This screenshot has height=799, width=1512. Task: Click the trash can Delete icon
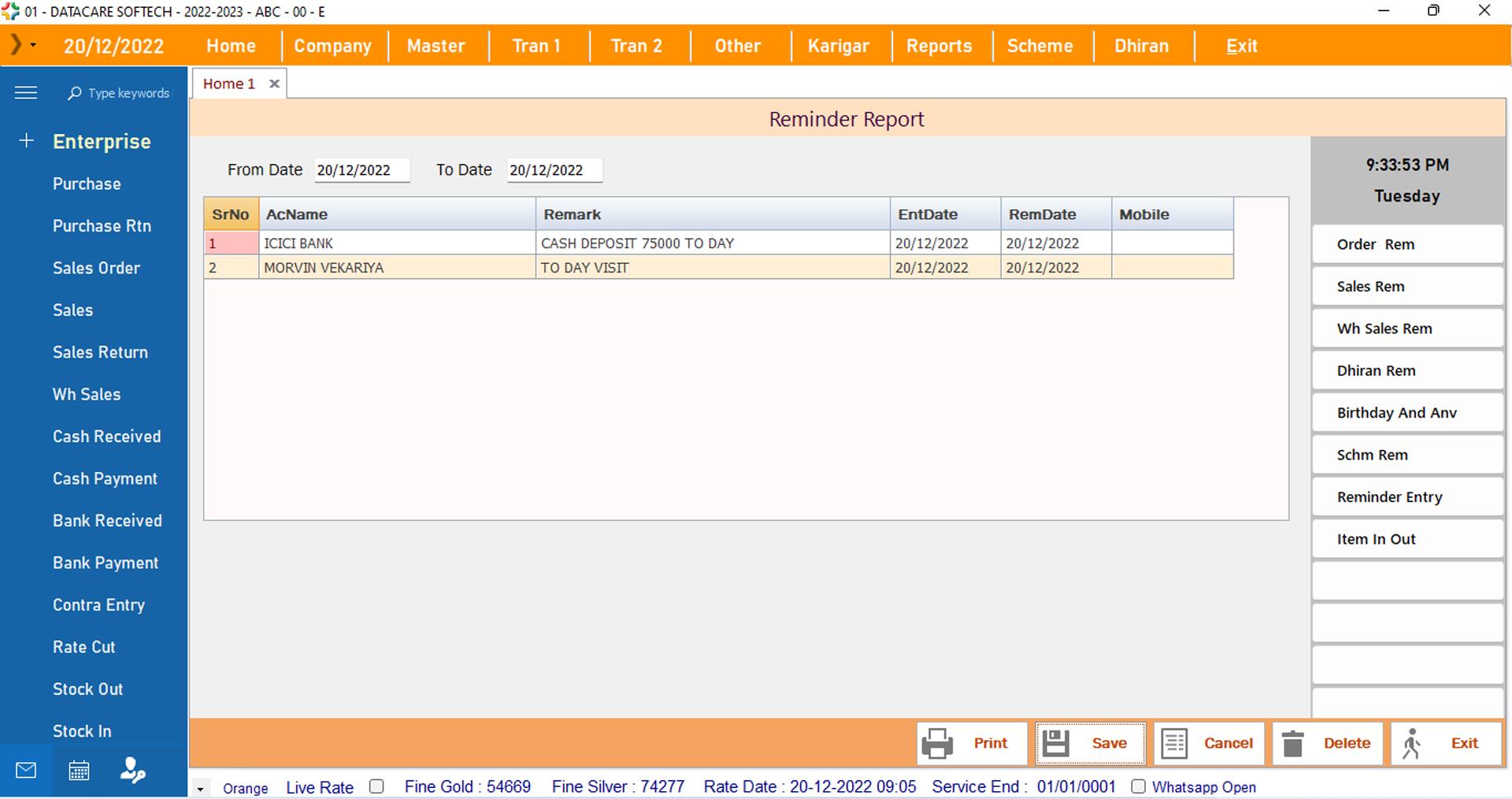(x=1293, y=743)
